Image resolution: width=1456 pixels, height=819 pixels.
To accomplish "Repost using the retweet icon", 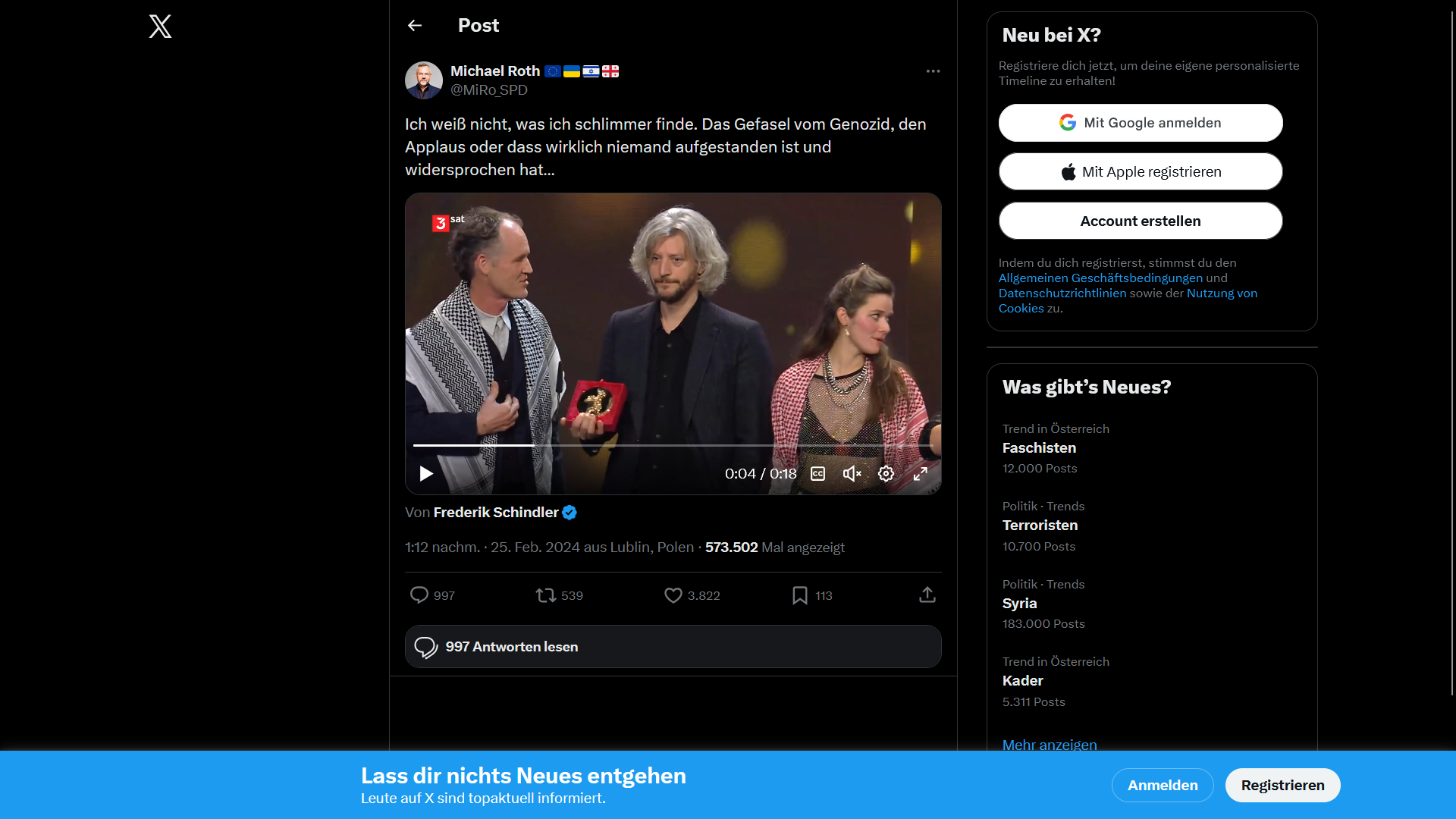I will click(x=546, y=595).
